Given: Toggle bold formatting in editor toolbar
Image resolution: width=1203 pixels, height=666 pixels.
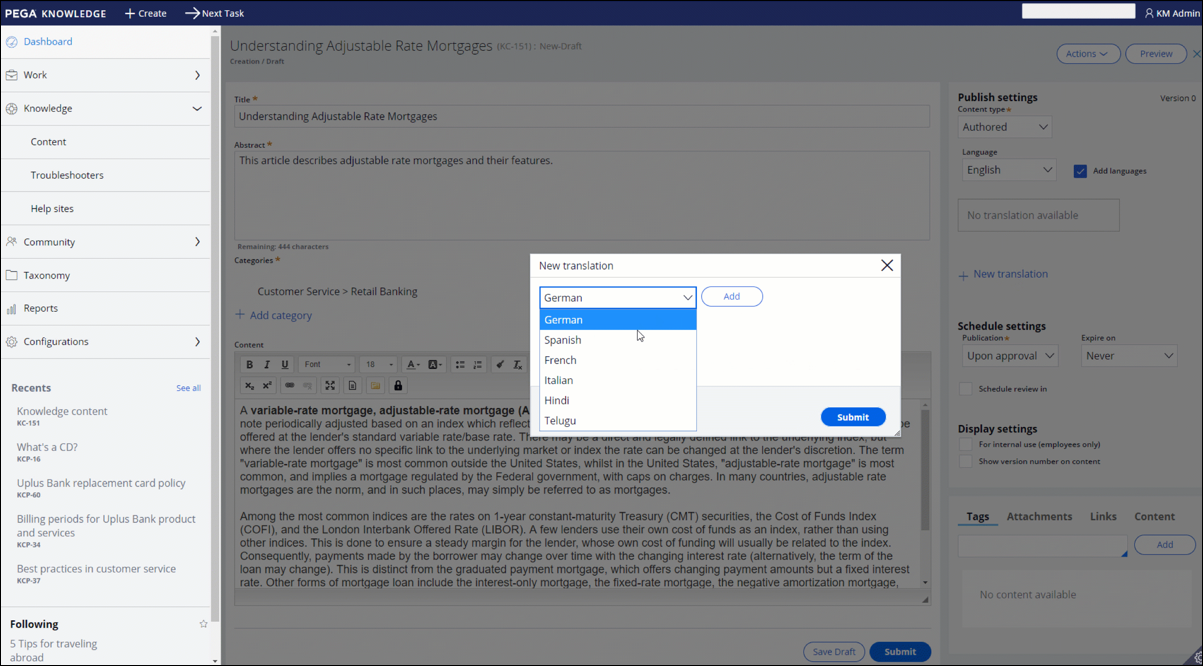Looking at the screenshot, I should click(x=249, y=365).
